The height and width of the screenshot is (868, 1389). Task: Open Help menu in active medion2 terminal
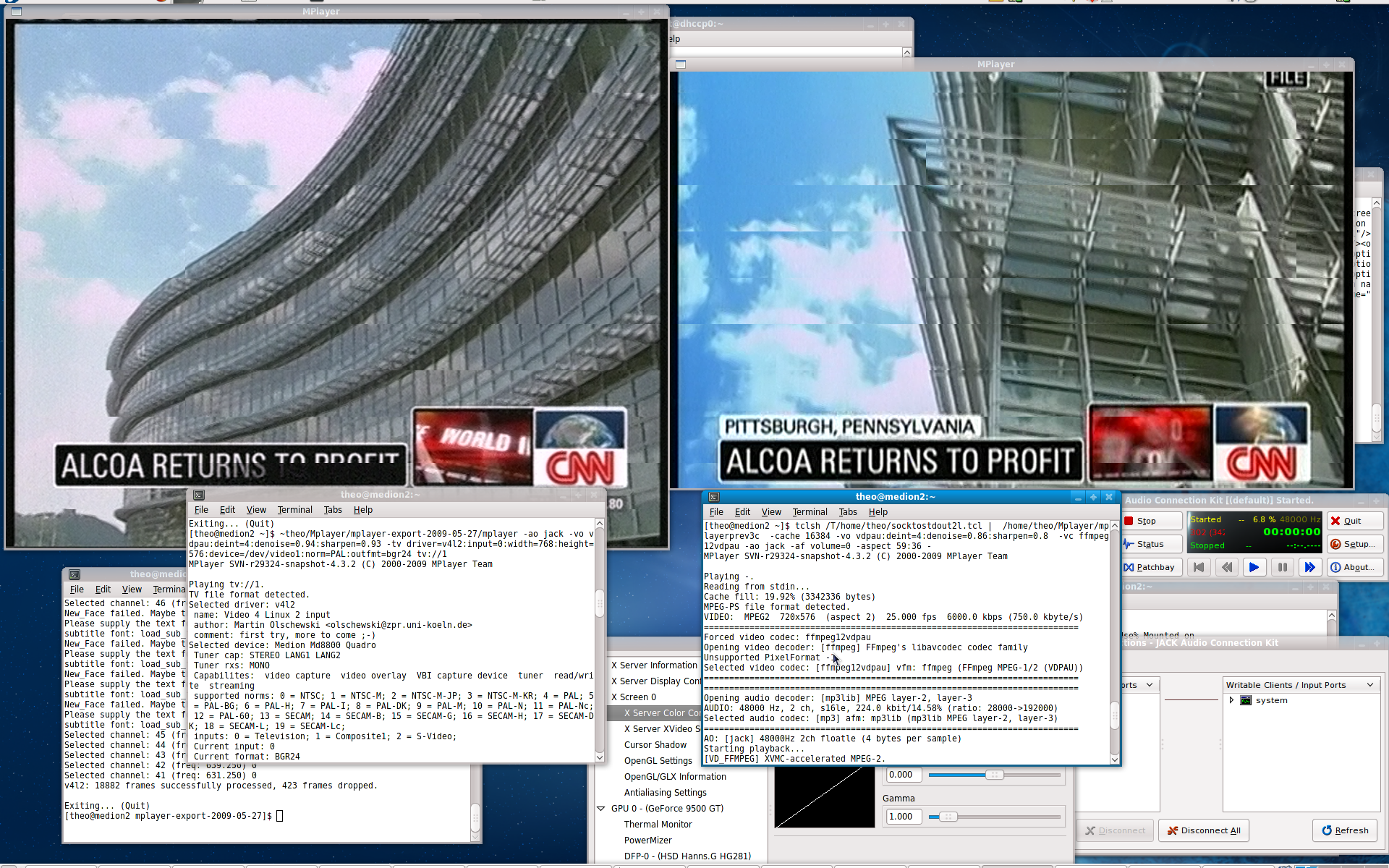(878, 512)
